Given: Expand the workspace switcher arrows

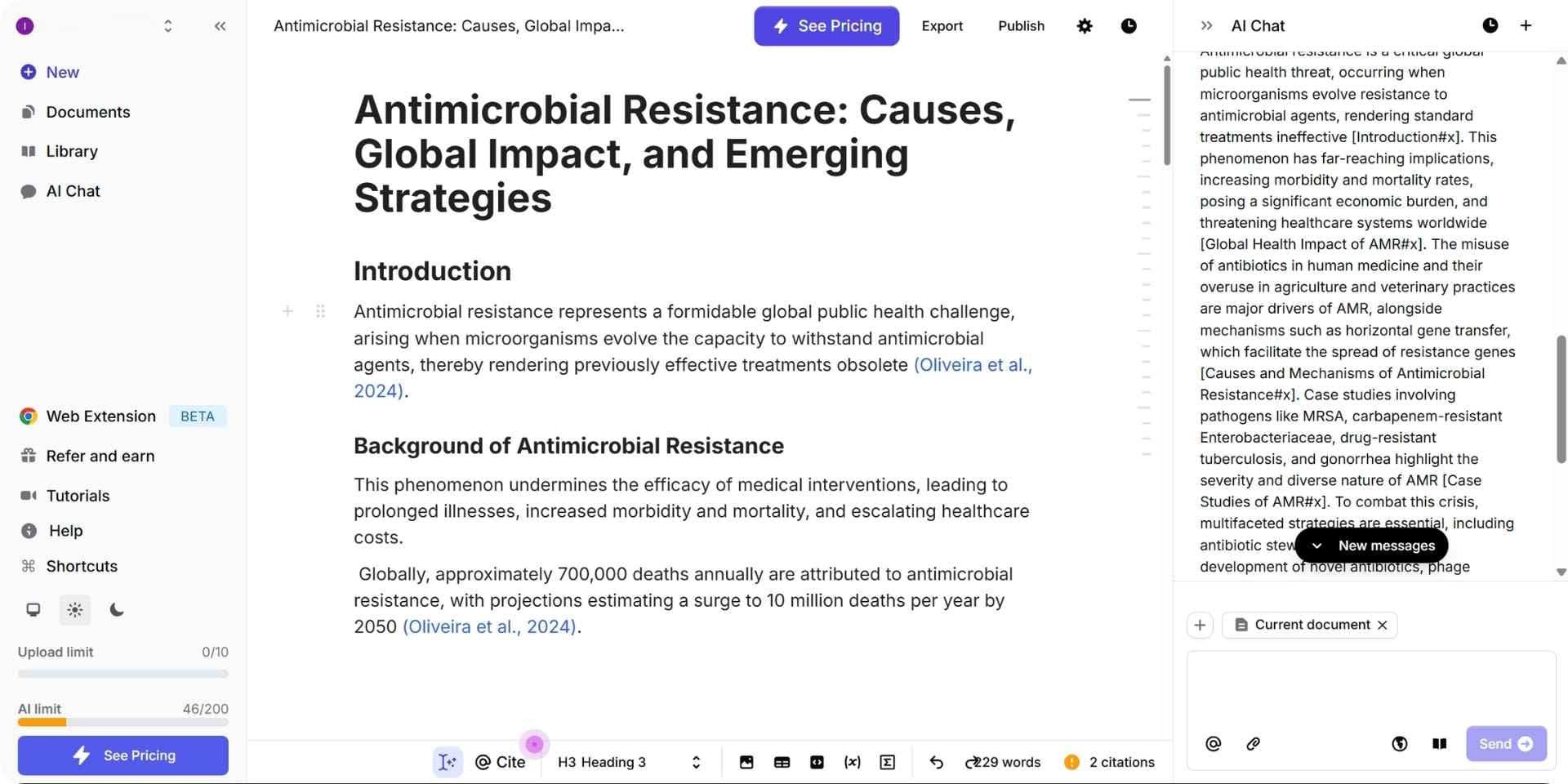Looking at the screenshot, I should click(x=168, y=26).
